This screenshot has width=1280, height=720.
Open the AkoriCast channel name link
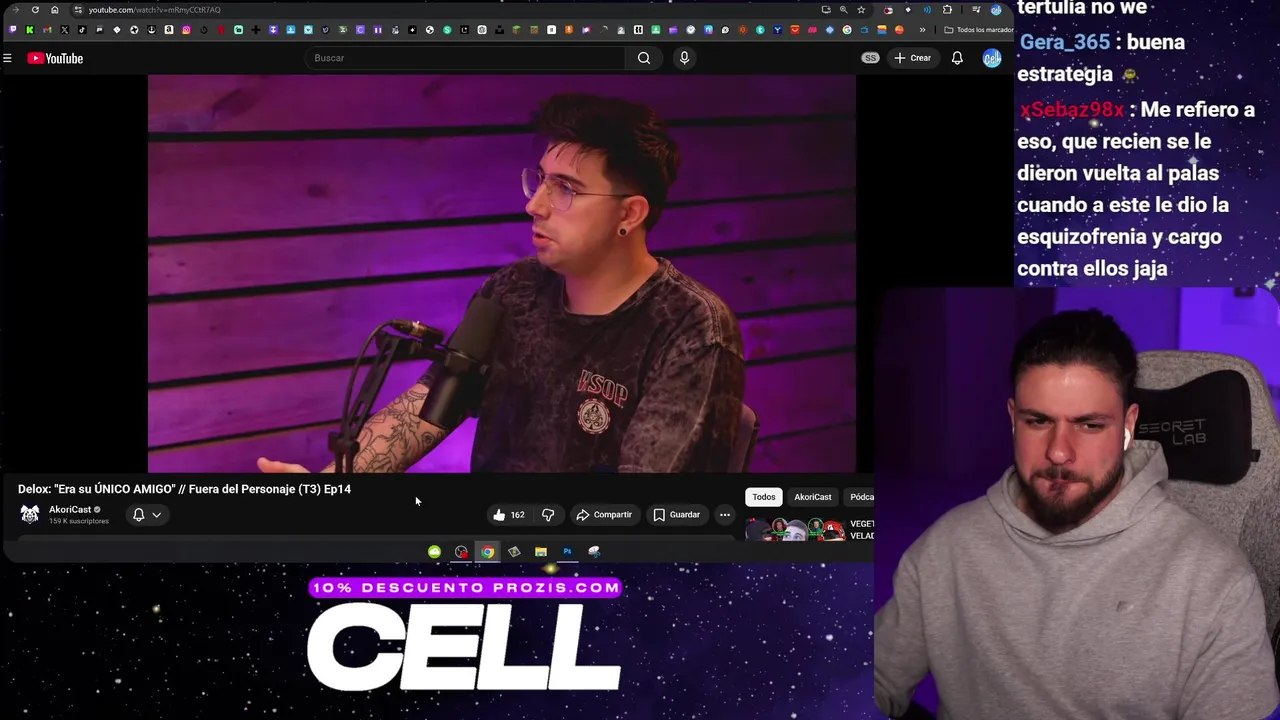[x=70, y=510]
